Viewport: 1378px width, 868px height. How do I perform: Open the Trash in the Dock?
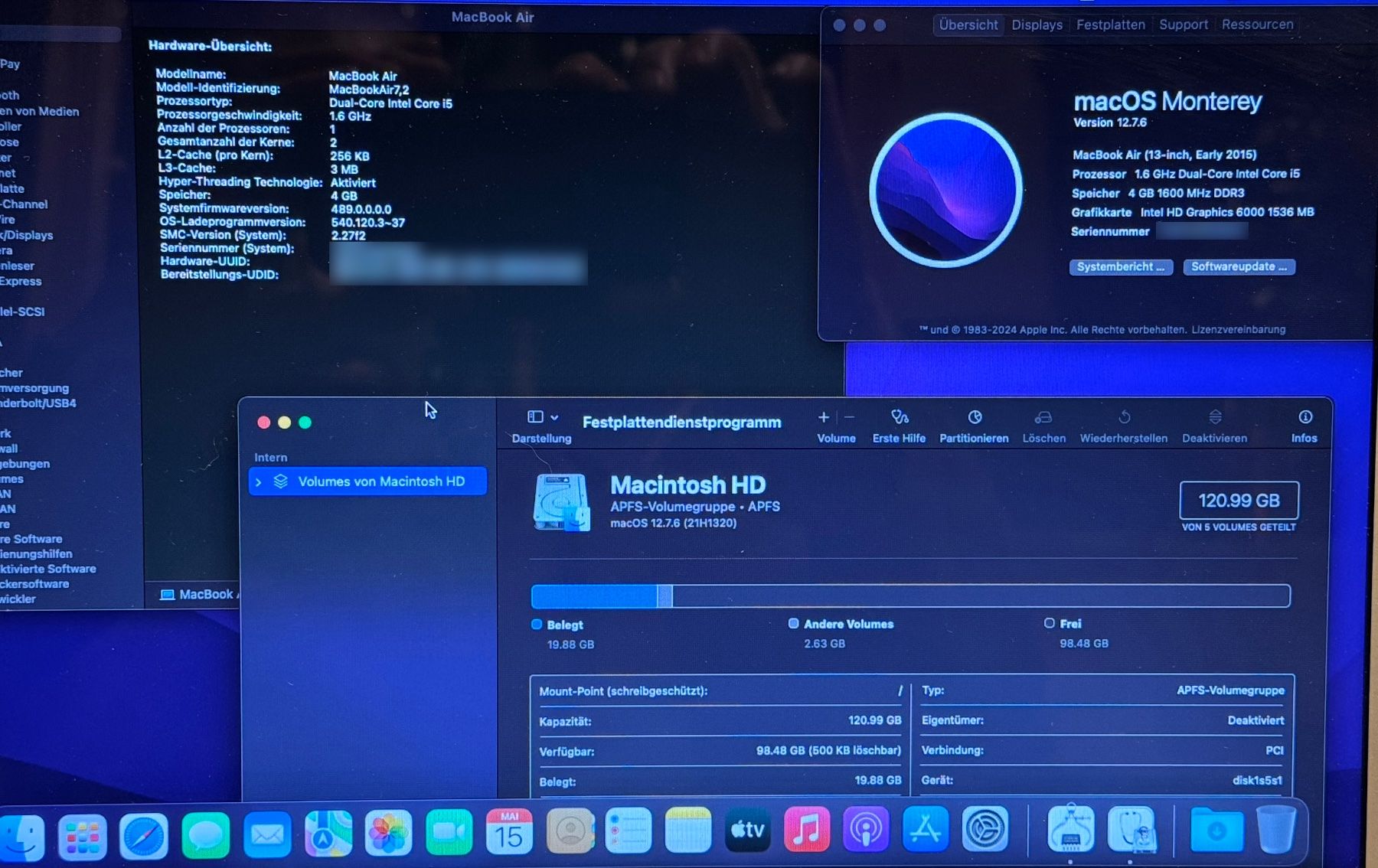coord(1276,829)
